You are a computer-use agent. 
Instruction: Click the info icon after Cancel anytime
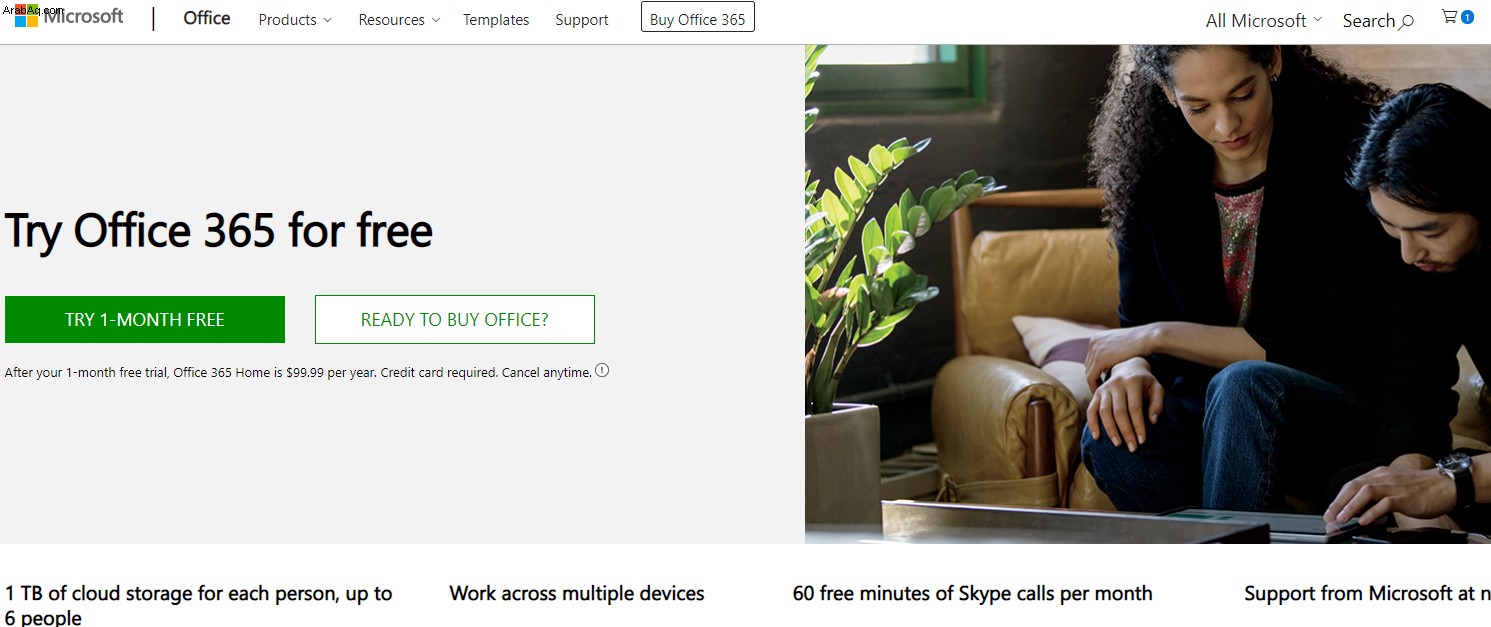[602, 370]
